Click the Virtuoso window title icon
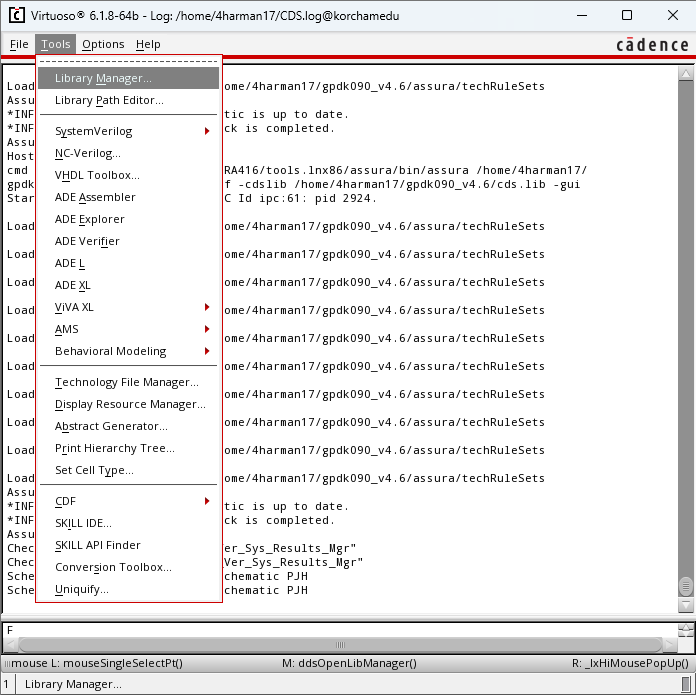Image resolution: width=696 pixels, height=695 pixels. (17, 16)
